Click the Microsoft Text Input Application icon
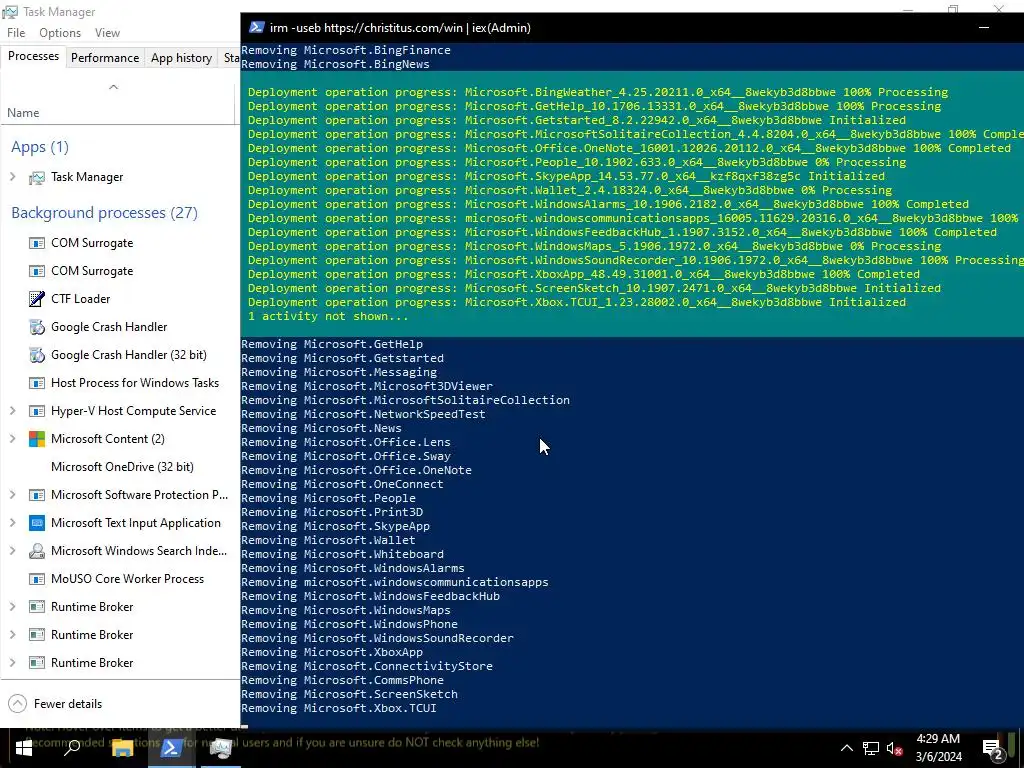 pyautogui.click(x=37, y=523)
